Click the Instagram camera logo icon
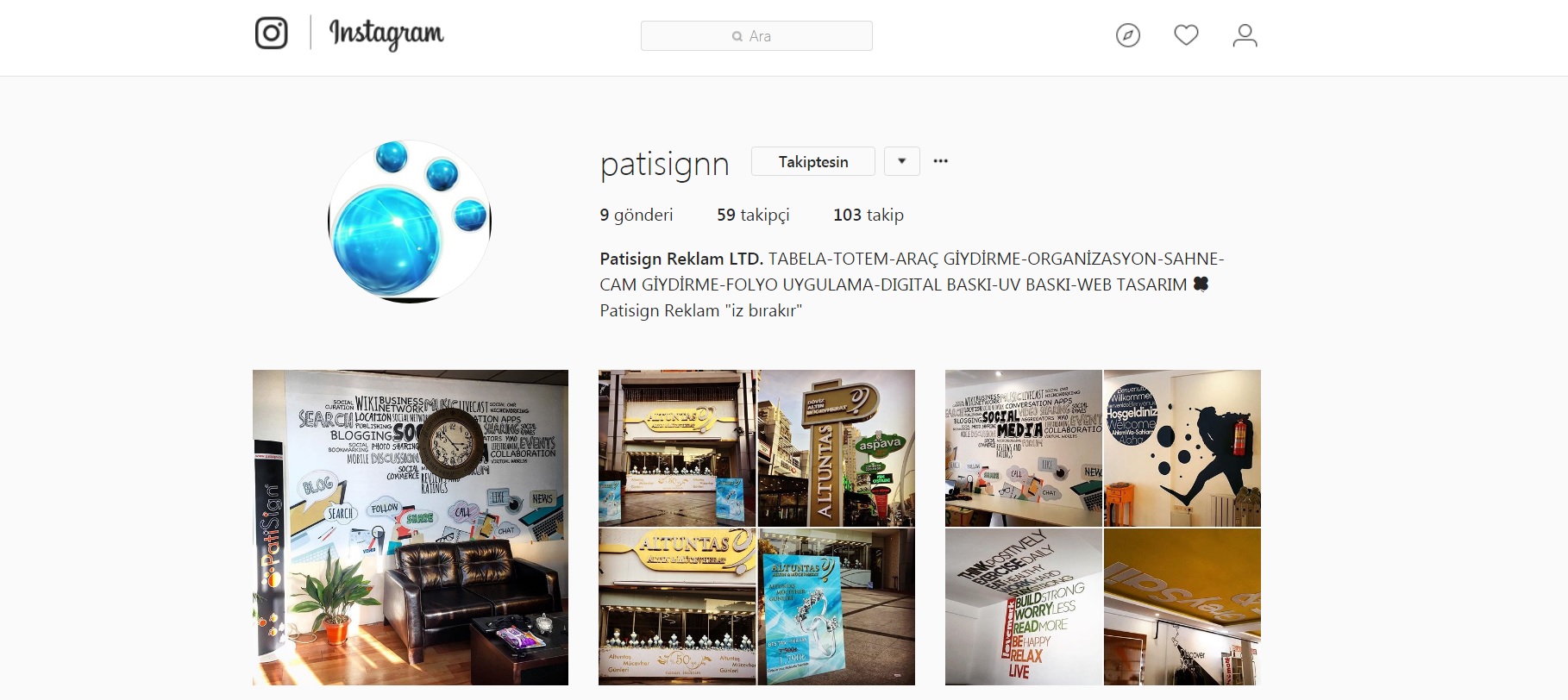 [x=271, y=34]
